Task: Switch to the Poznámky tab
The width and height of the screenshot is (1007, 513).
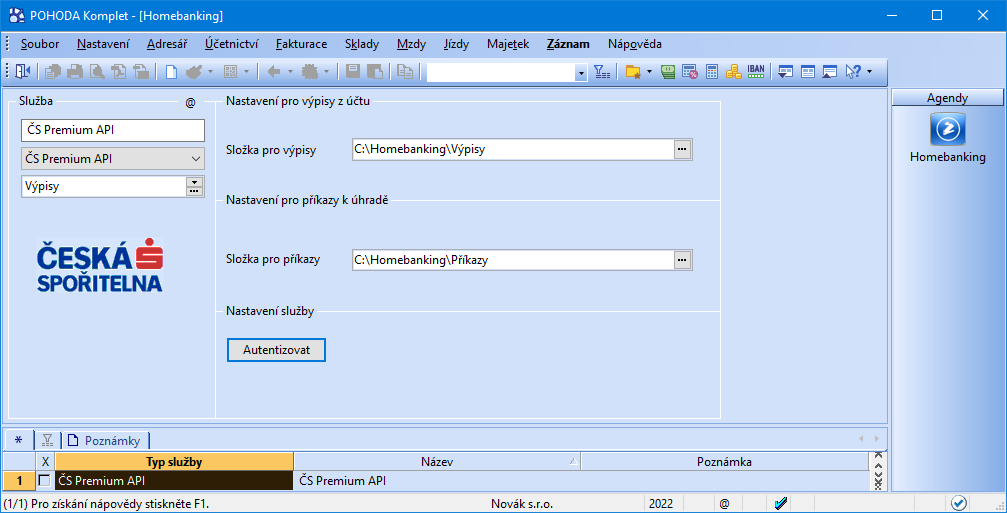Action: [106, 440]
